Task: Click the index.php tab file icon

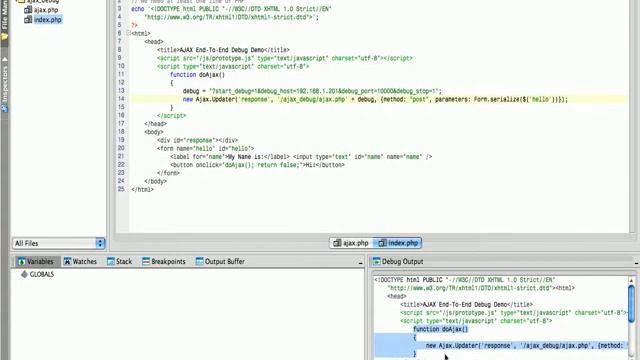Action: pos(382,243)
